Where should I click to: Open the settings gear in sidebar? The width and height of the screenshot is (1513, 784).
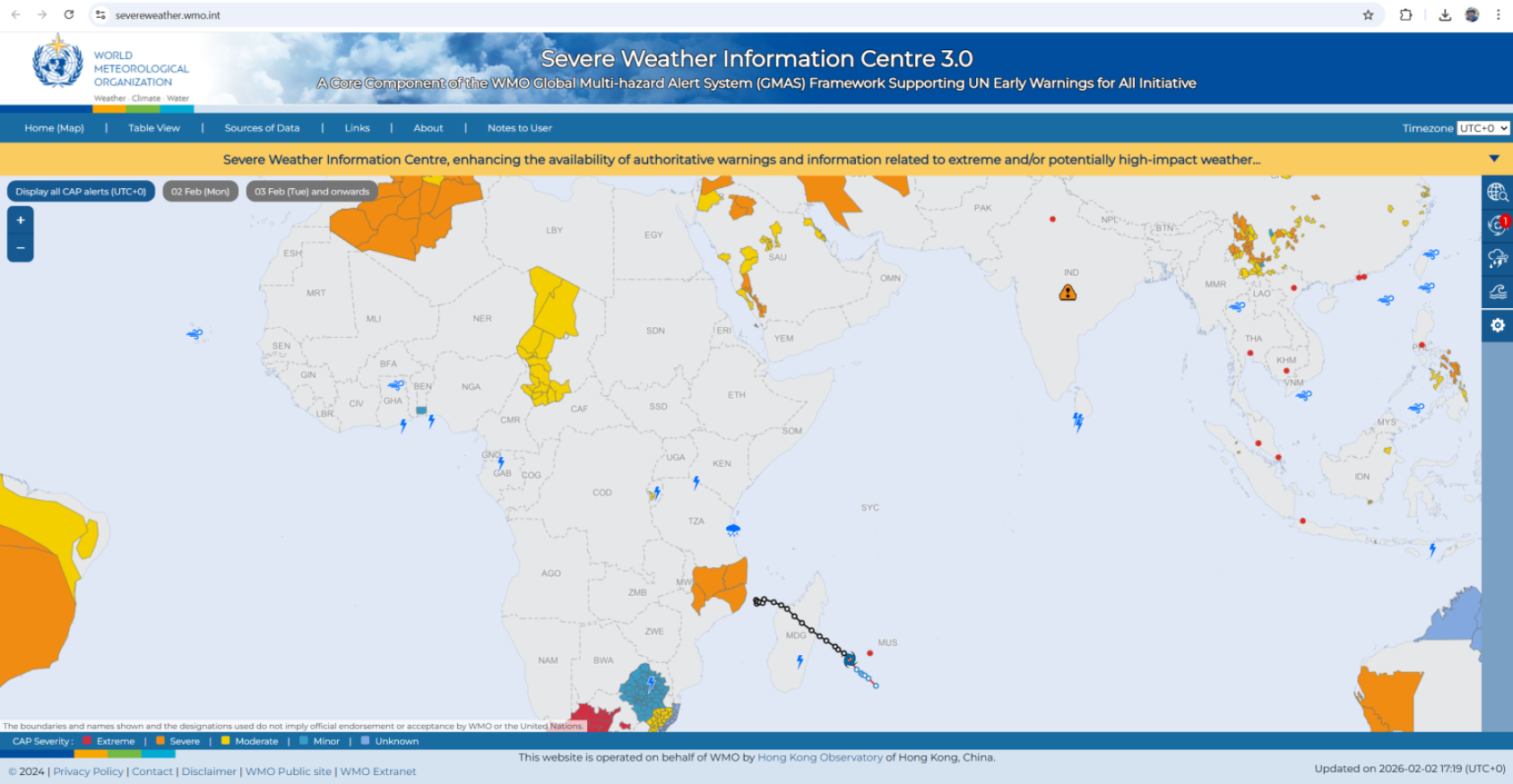[1497, 325]
